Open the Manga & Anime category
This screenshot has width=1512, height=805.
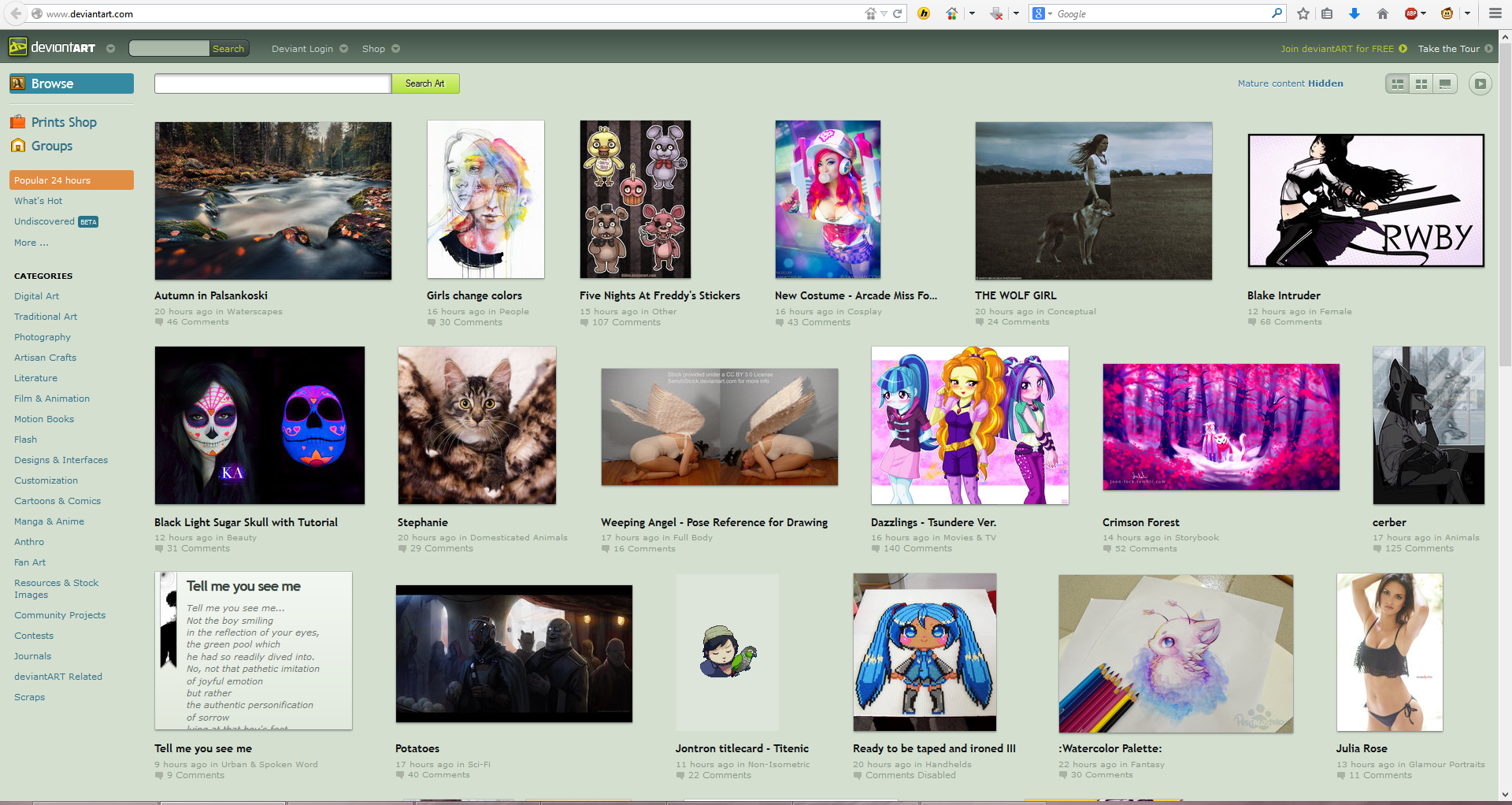[x=49, y=521]
